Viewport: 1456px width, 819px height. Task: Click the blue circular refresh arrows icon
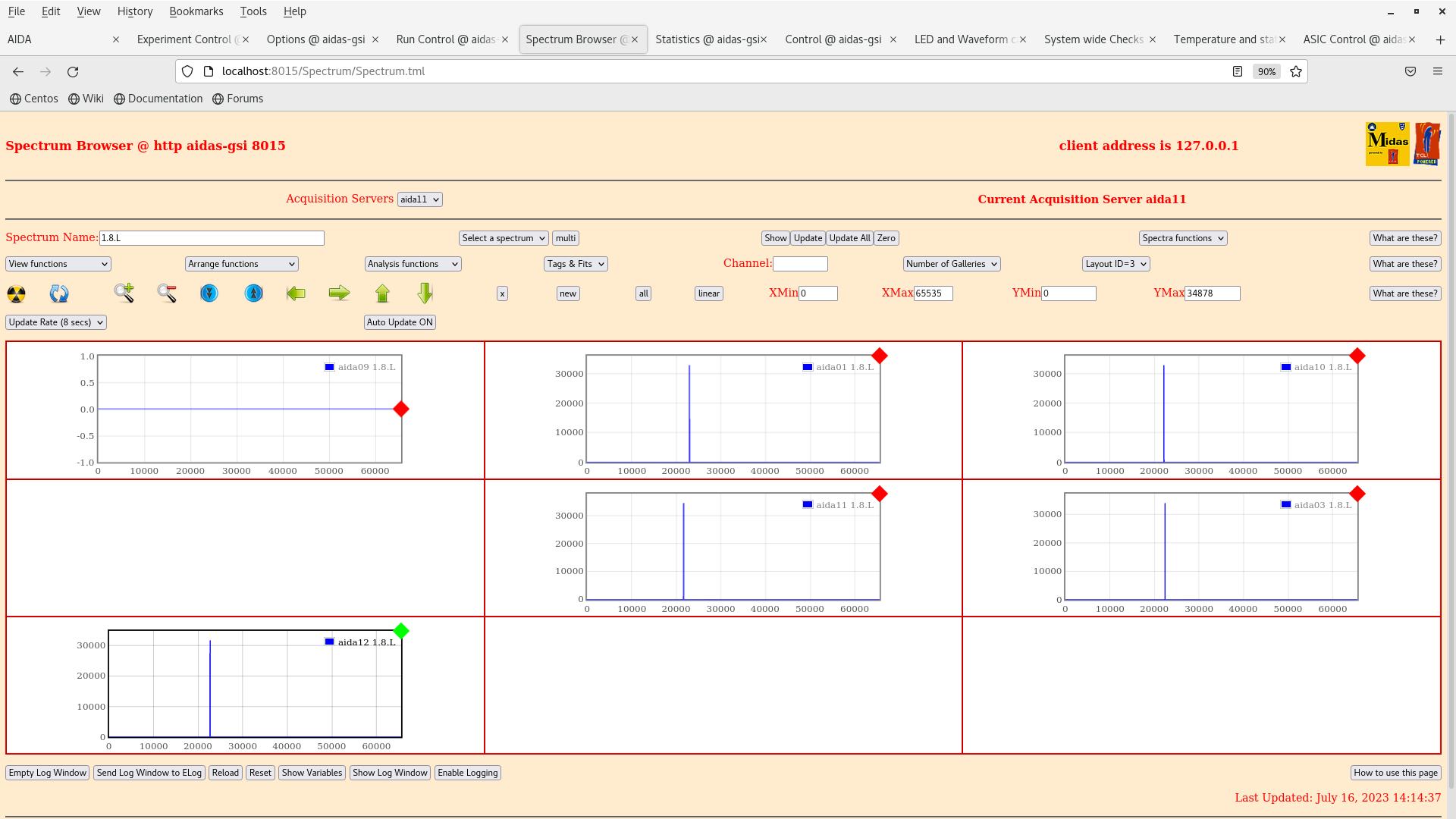pos(59,293)
